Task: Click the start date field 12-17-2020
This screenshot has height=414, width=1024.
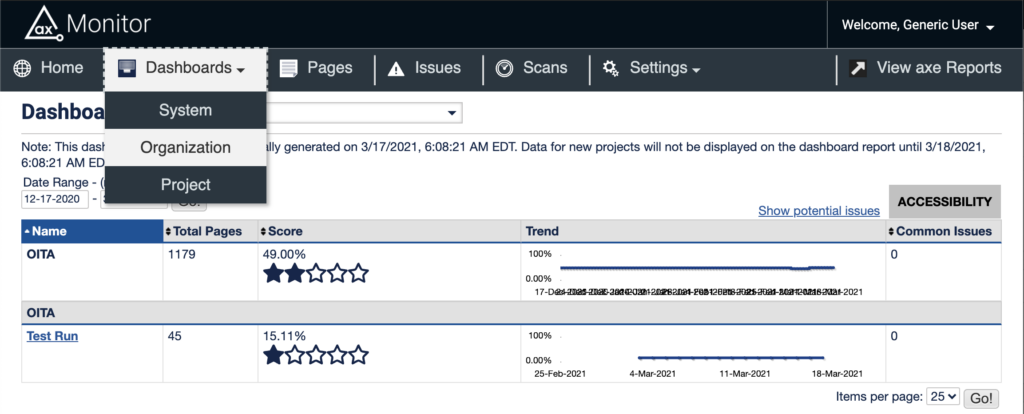Action: pyautogui.click(x=54, y=199)
